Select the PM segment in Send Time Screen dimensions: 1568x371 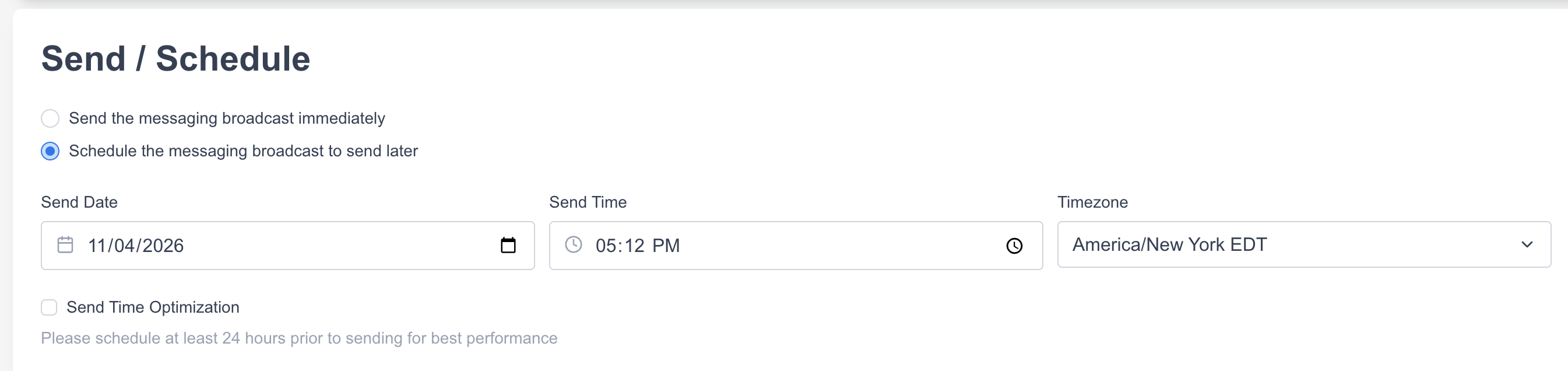pyautogui.click(x=665, y=246)
